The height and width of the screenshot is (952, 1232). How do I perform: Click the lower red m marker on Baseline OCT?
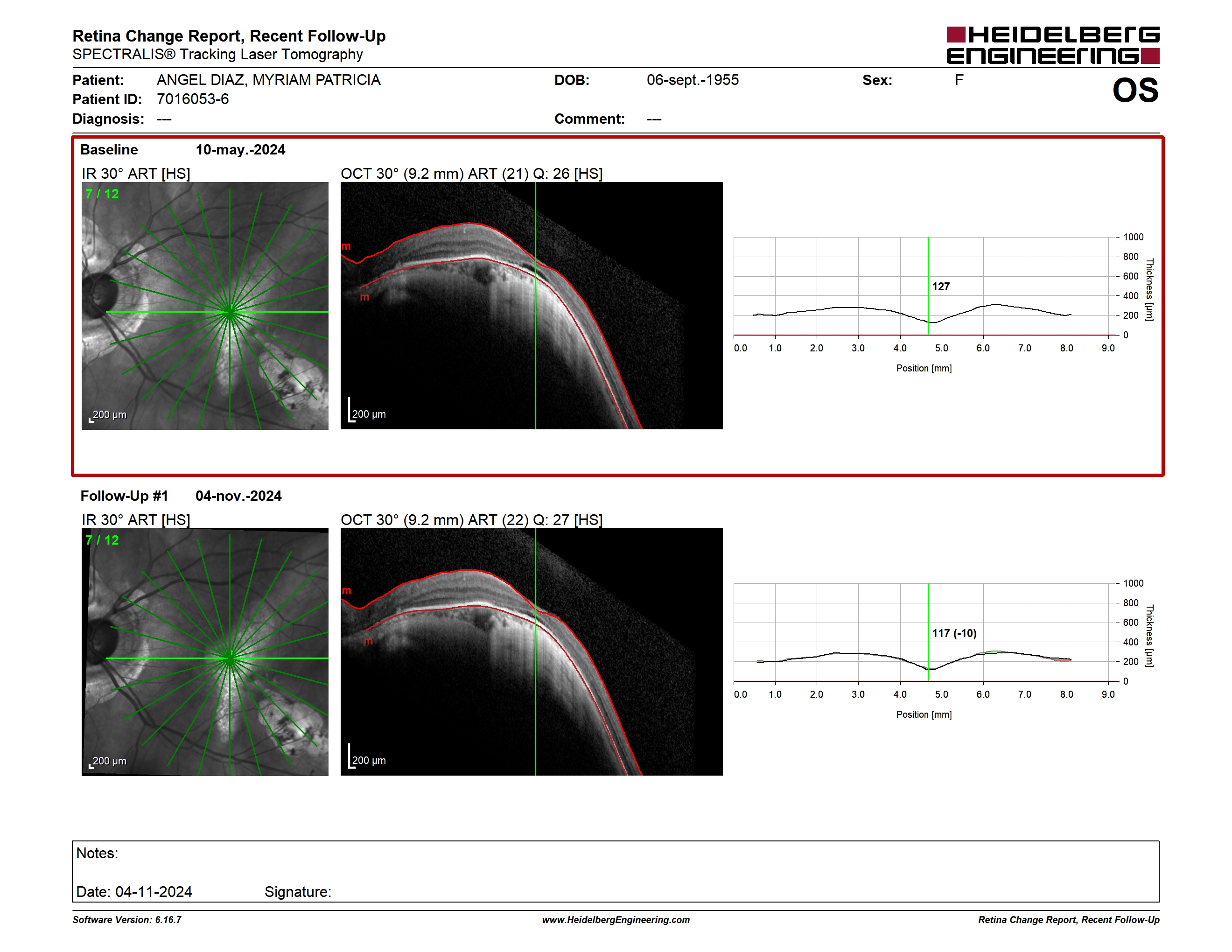(365, 297)
